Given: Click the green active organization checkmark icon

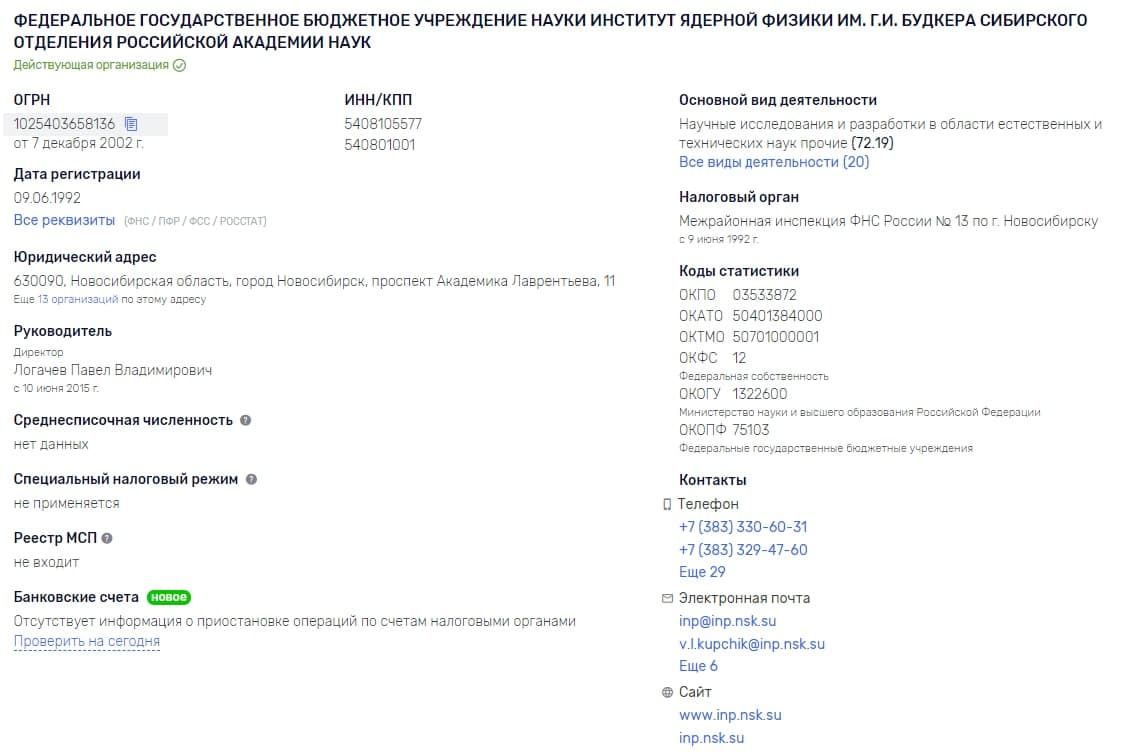Looking at the screenshot, I should pos(179,65).
